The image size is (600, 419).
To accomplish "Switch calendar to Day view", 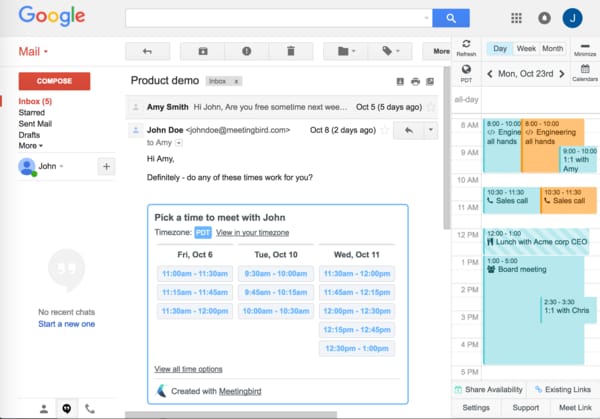I will 500,49.
